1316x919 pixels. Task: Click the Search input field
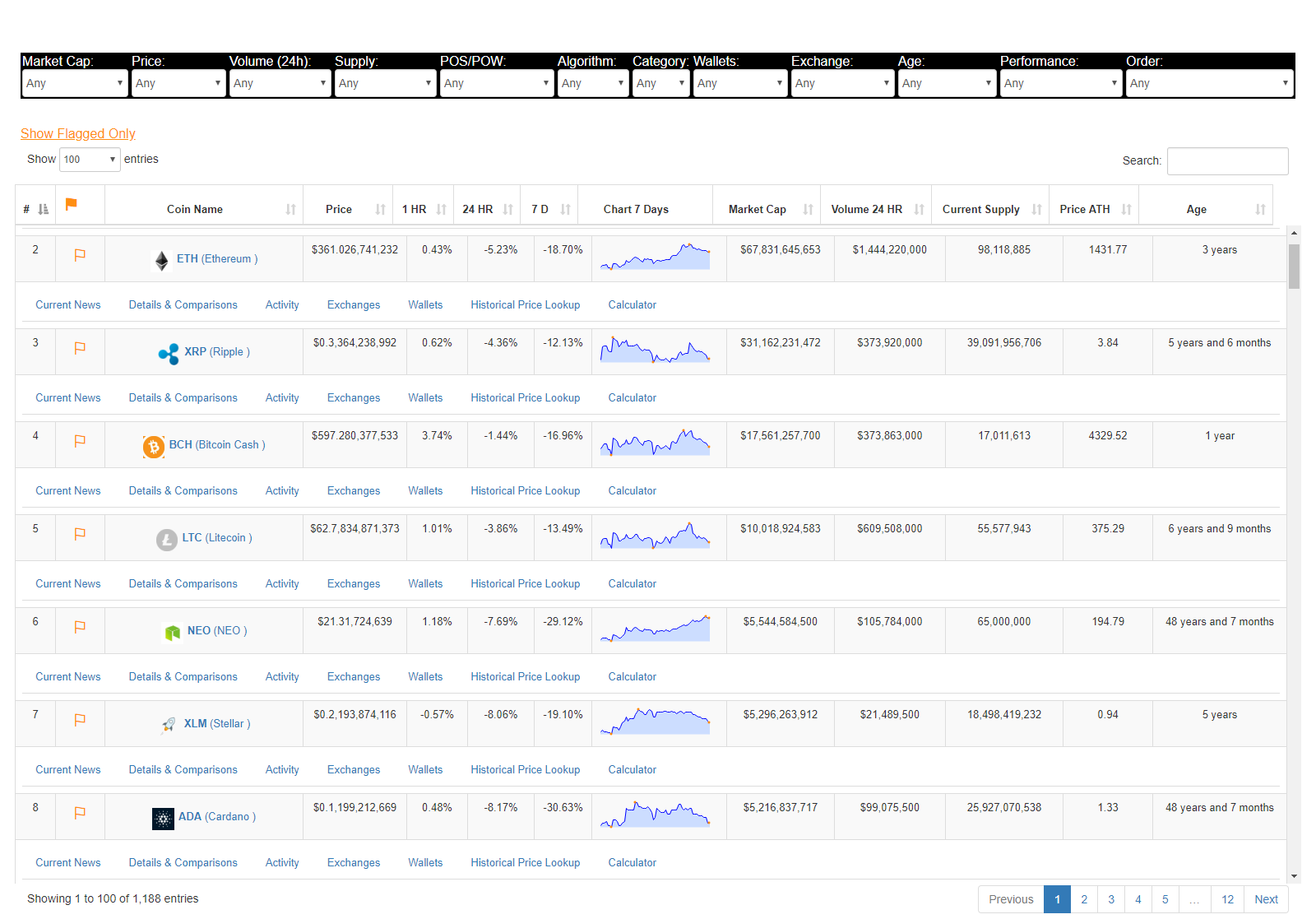[1228, 161]
